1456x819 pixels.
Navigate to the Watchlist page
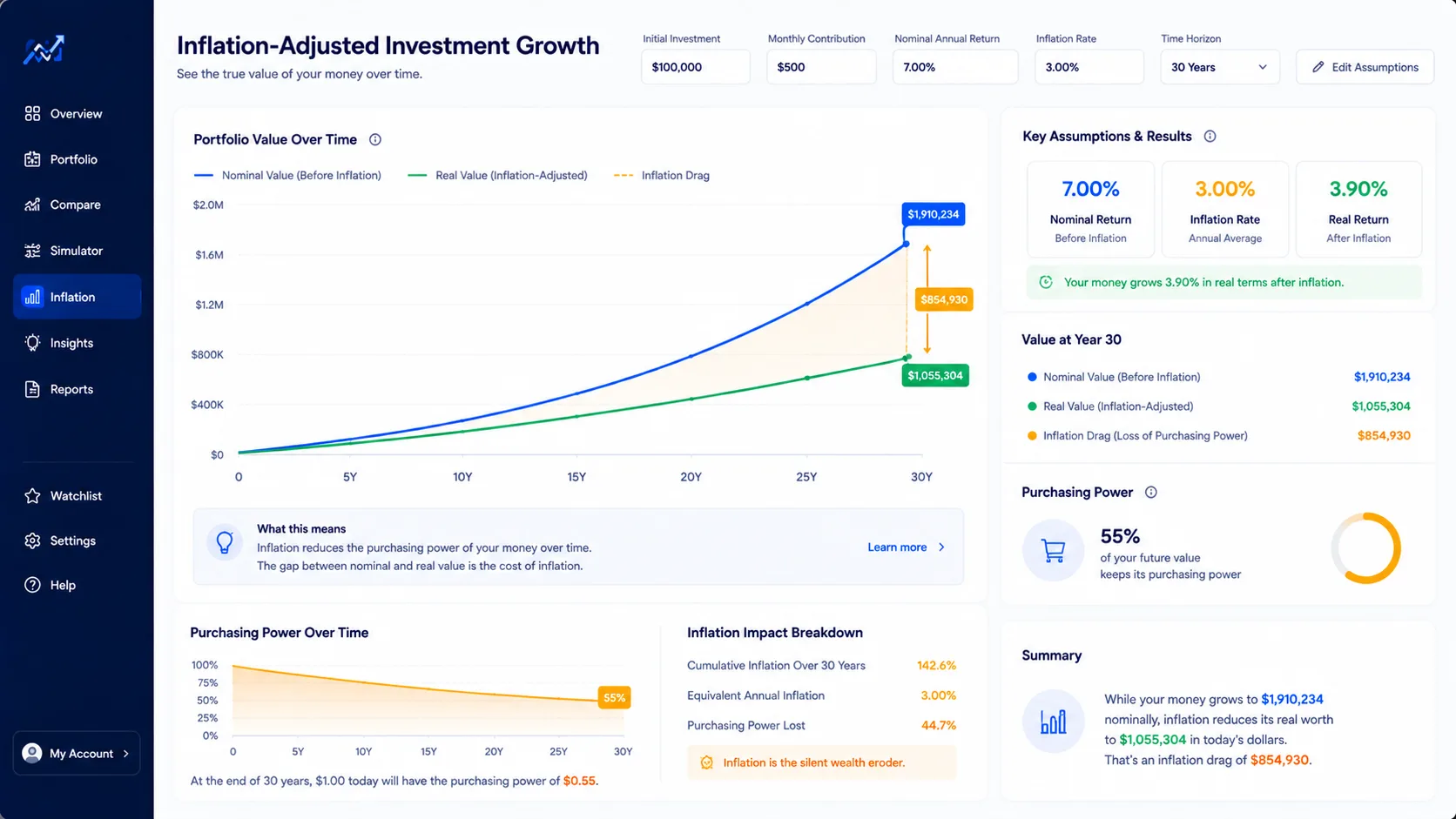click(x=77, y=496)
